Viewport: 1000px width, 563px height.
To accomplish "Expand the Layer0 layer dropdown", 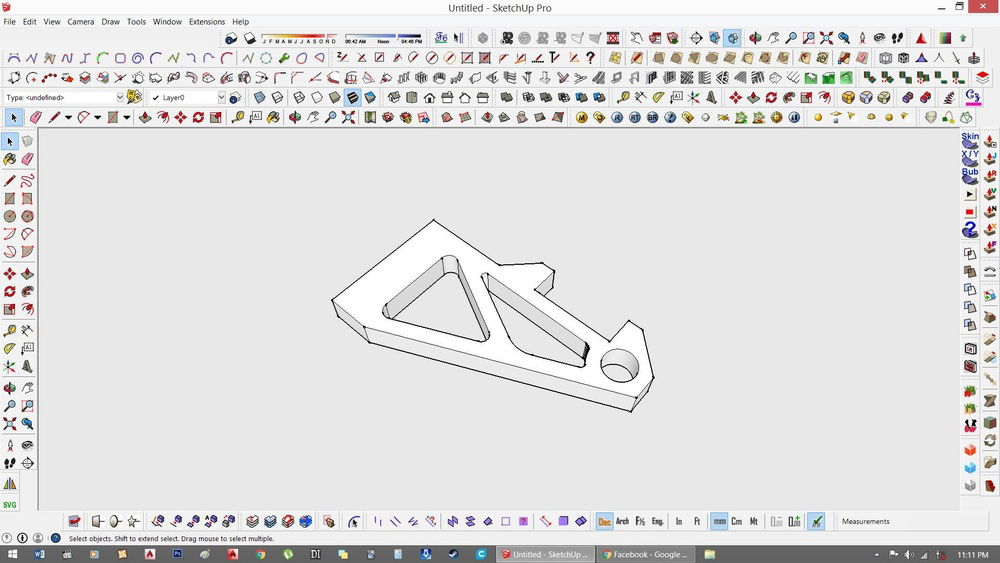I will pyautogui.click(x=220, y=98).
